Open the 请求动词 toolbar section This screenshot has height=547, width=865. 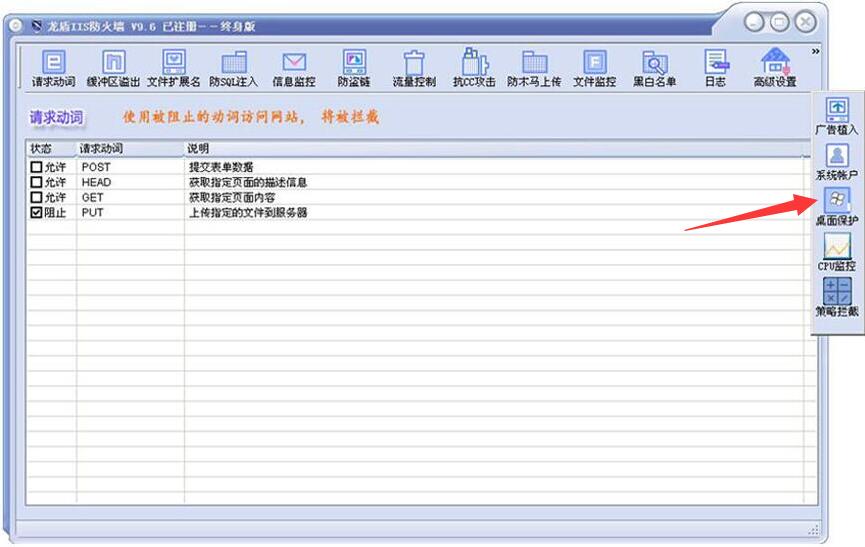tap(54, 68)
